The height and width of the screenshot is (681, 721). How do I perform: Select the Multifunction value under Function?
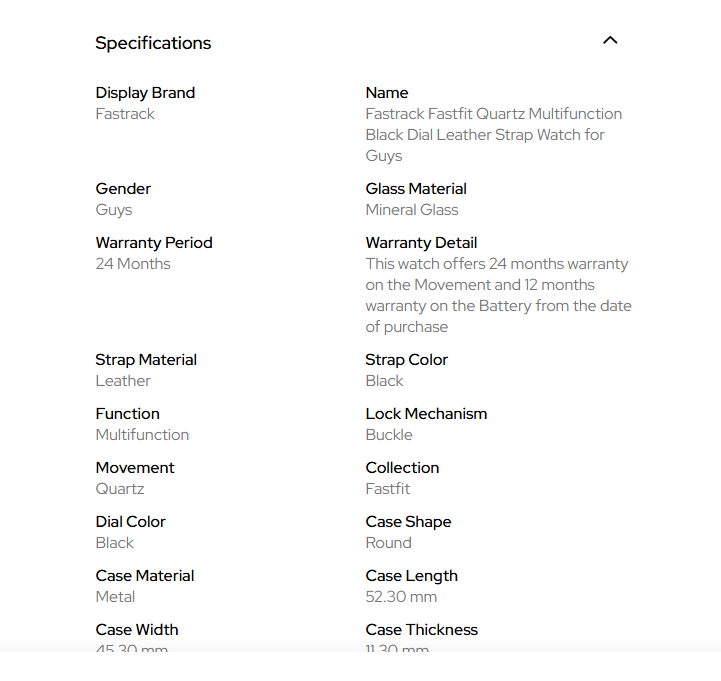[x=142, y=435]
